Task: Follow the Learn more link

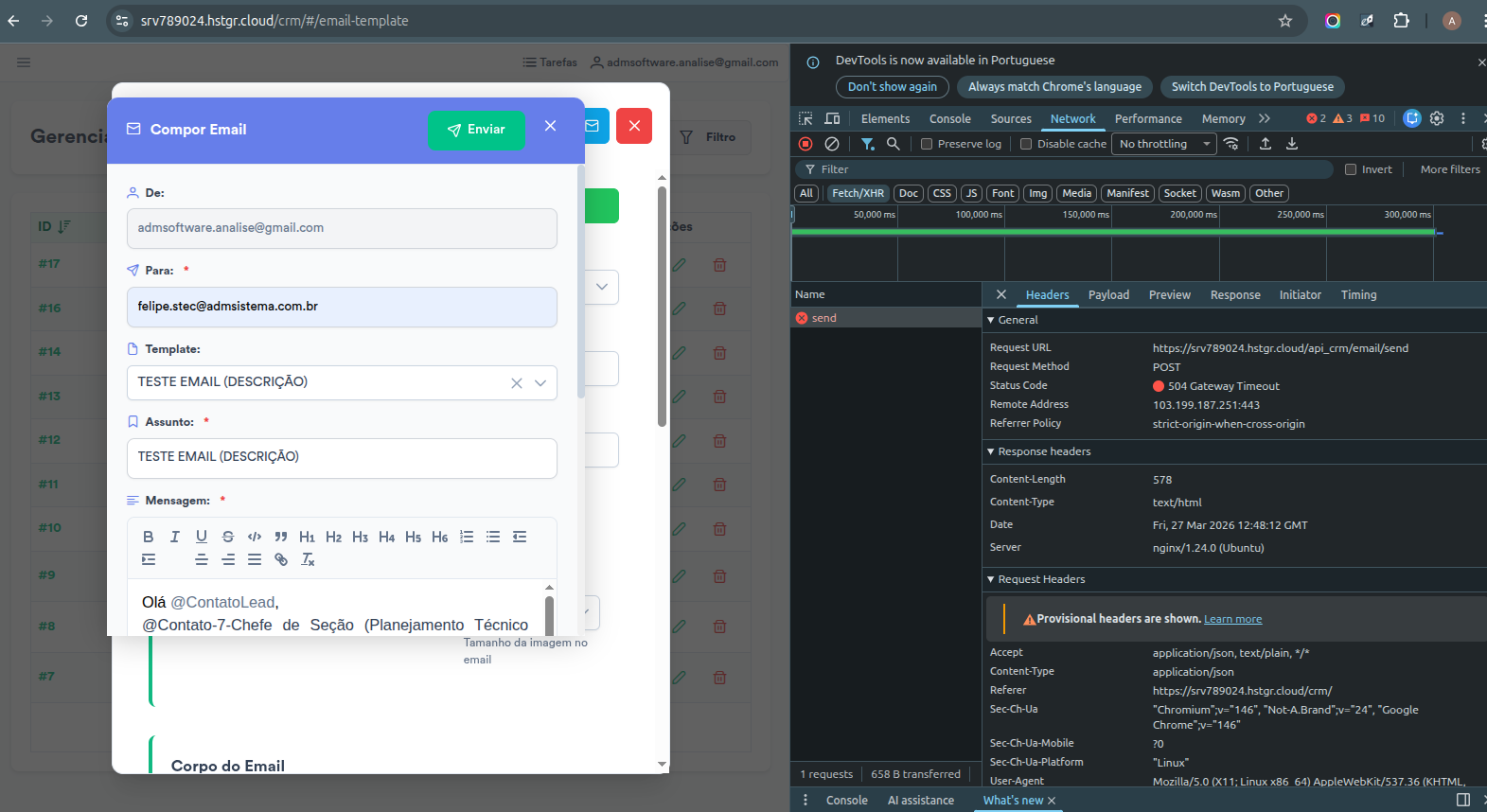Action: 1232,619
